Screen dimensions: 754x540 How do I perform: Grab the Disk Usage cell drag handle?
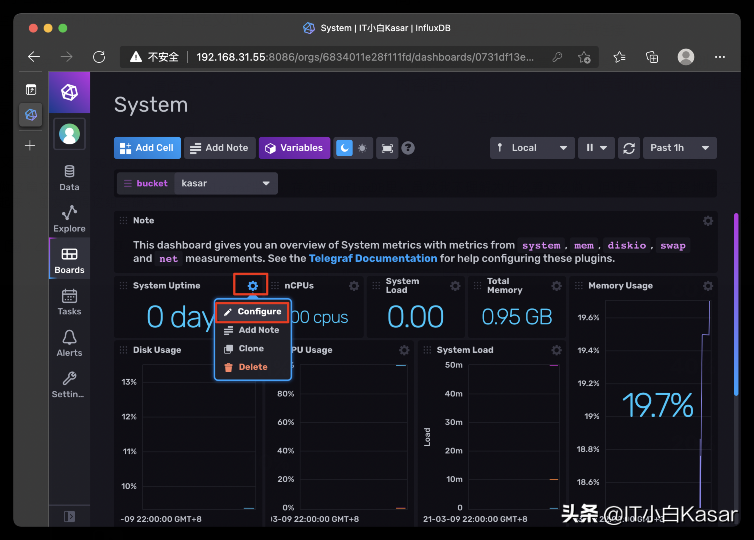(124, 350)
